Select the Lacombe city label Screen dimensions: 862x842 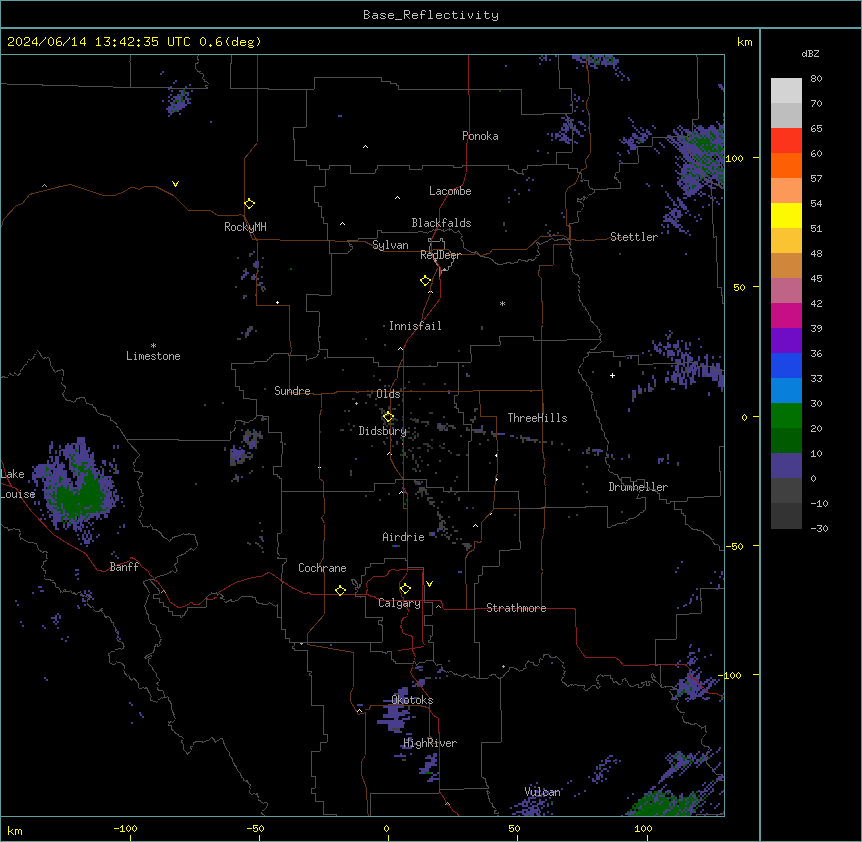pos(450,191)
